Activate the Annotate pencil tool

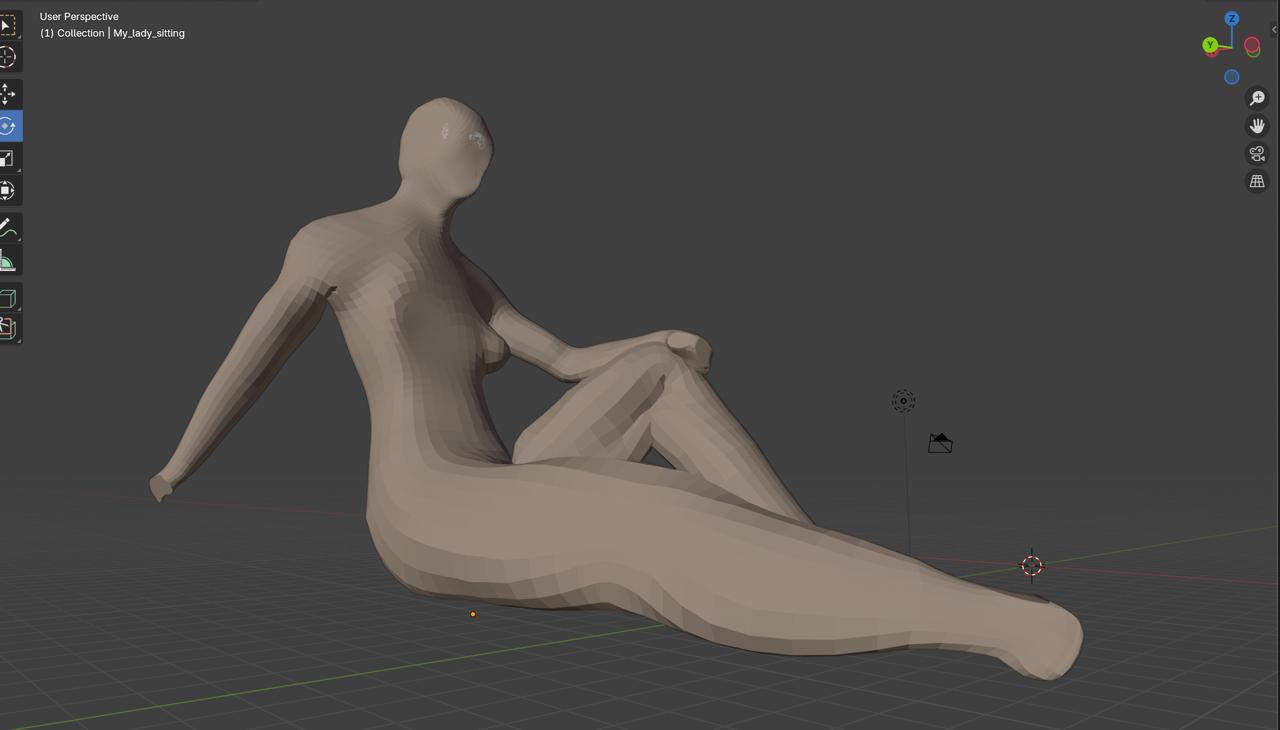pyautogui.click(x=8, y=229)
